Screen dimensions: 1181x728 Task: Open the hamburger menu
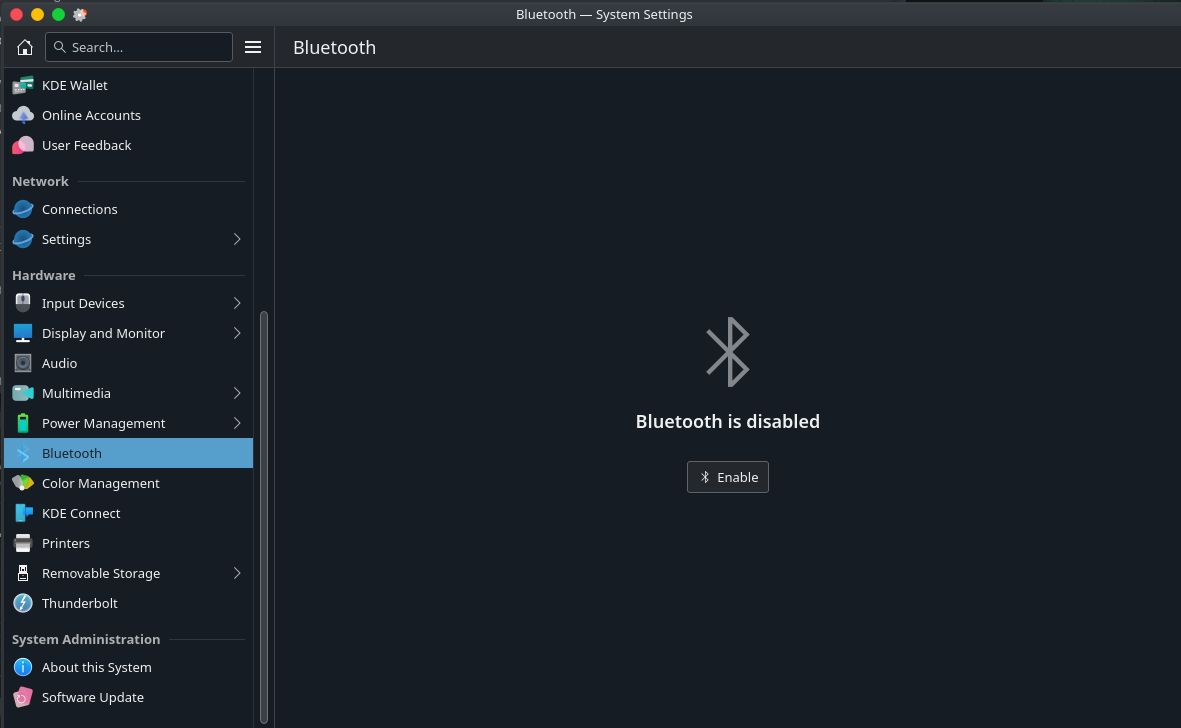[253, 47]
